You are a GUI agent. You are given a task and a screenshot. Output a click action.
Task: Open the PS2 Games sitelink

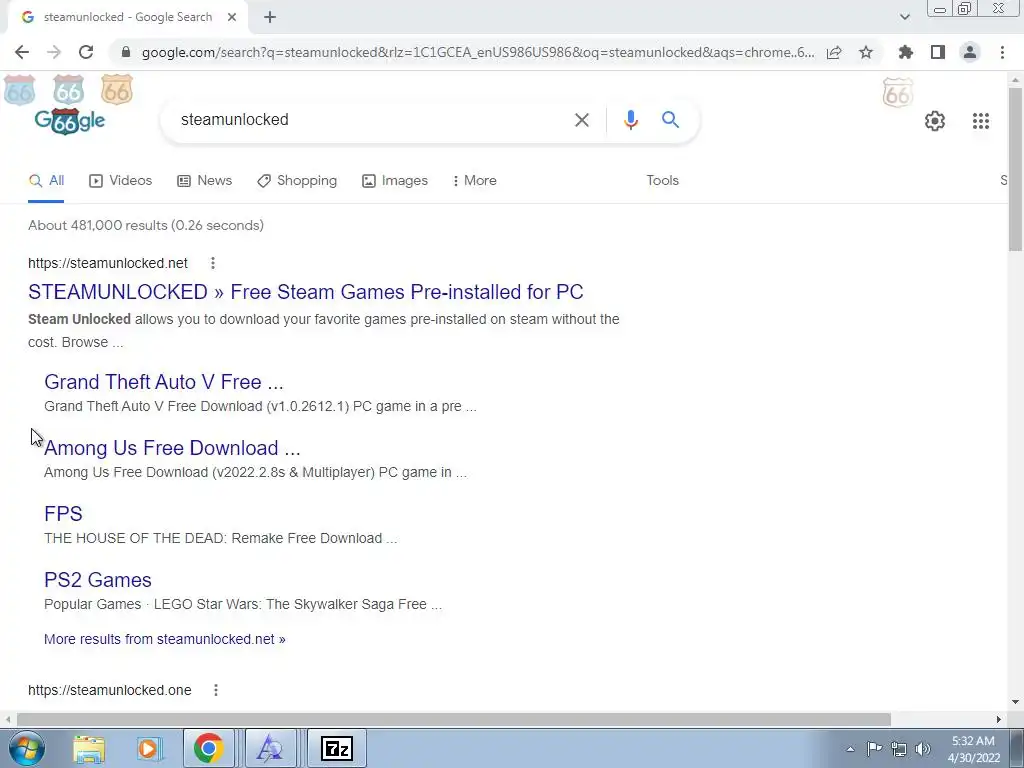(98, 580)
